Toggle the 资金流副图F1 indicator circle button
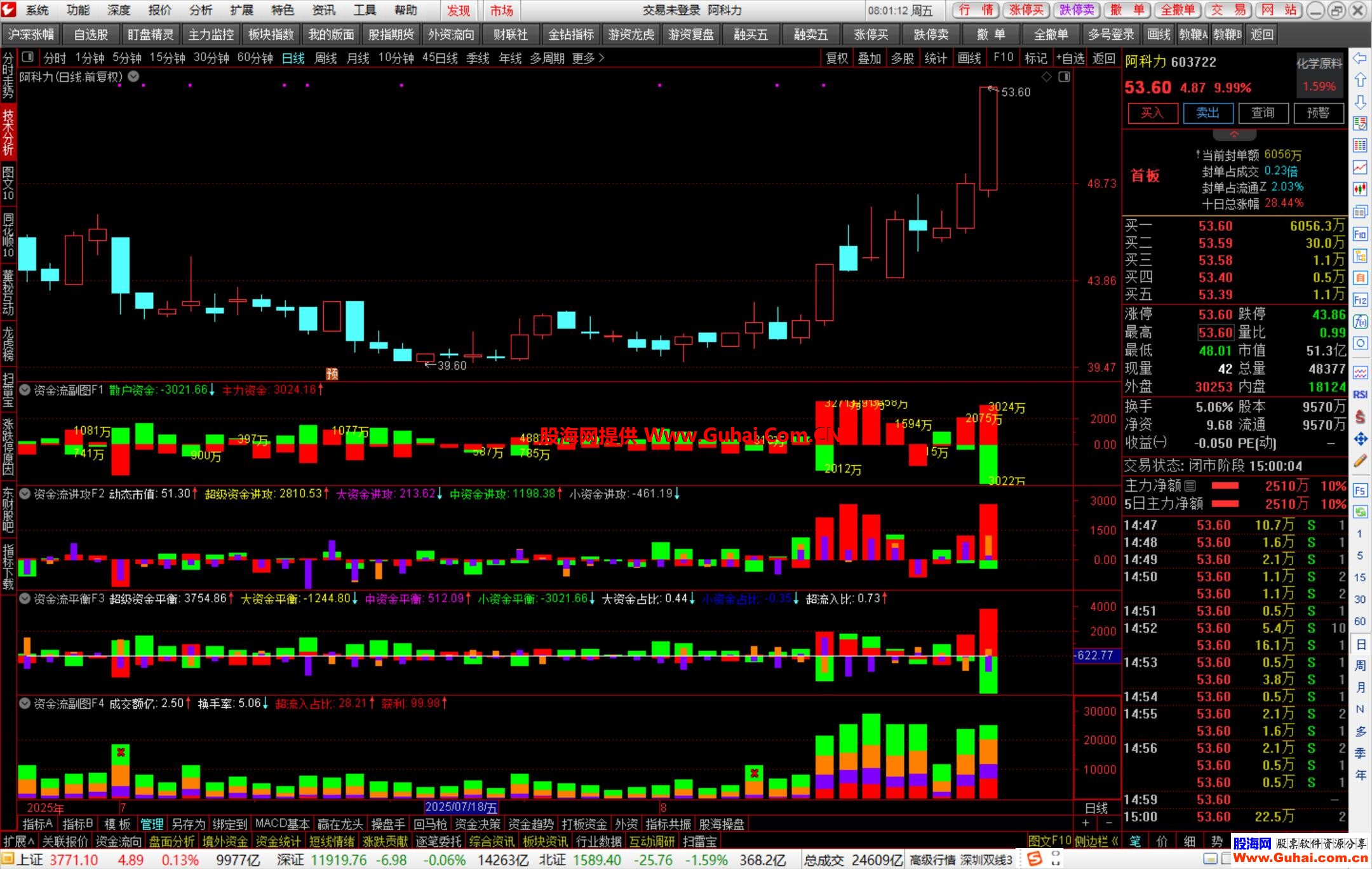Screen dimensions: 1372x869 pyautogui.click(x=25, y=389)
